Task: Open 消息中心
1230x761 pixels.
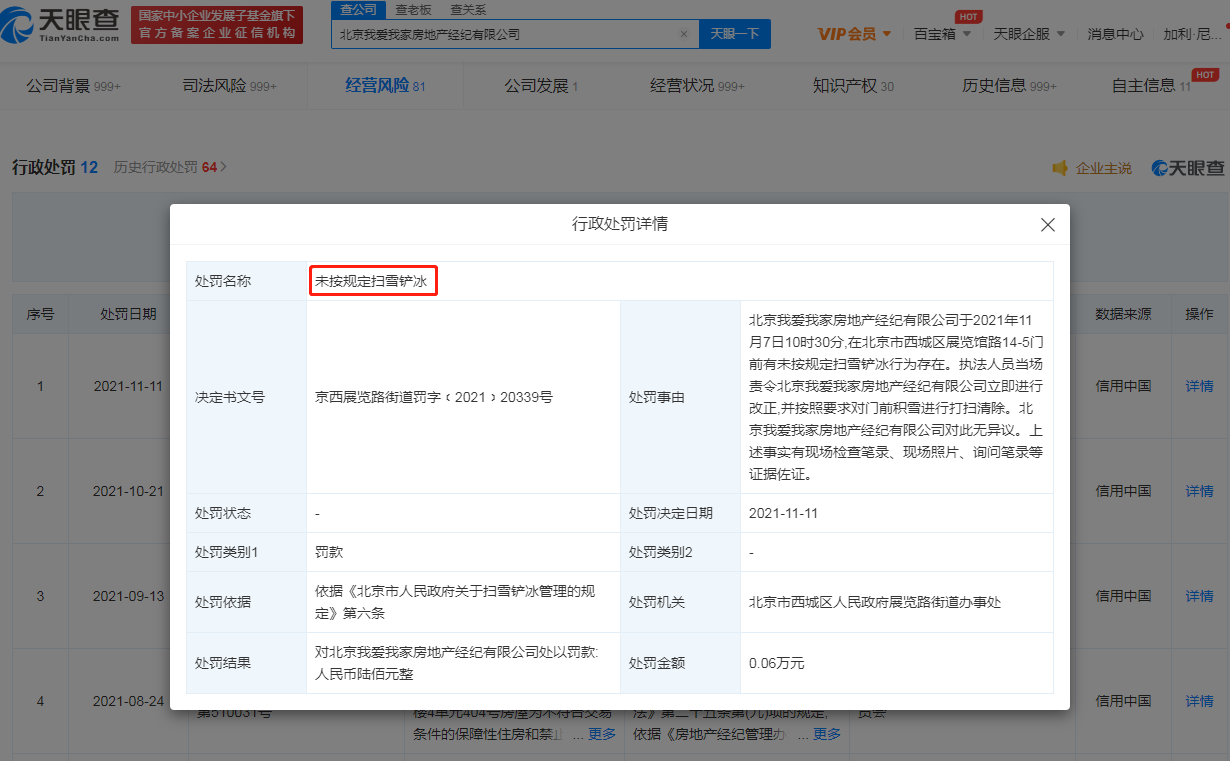Action: [x=1115, y=33]
